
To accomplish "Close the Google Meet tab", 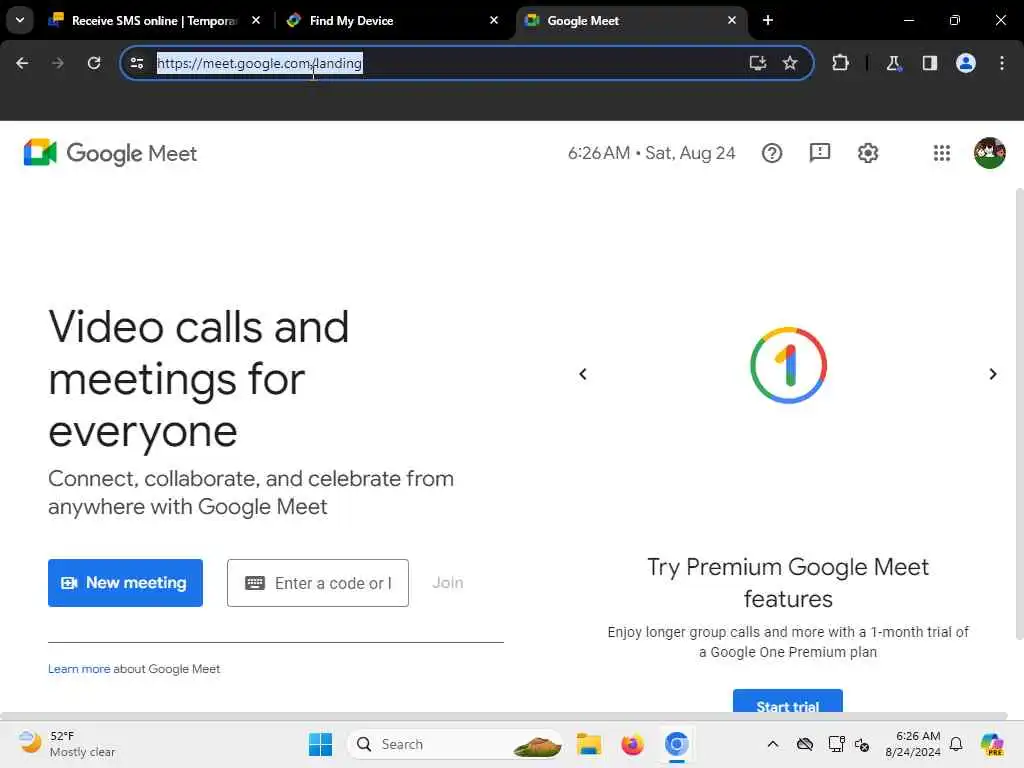I will tap(731, 20).
